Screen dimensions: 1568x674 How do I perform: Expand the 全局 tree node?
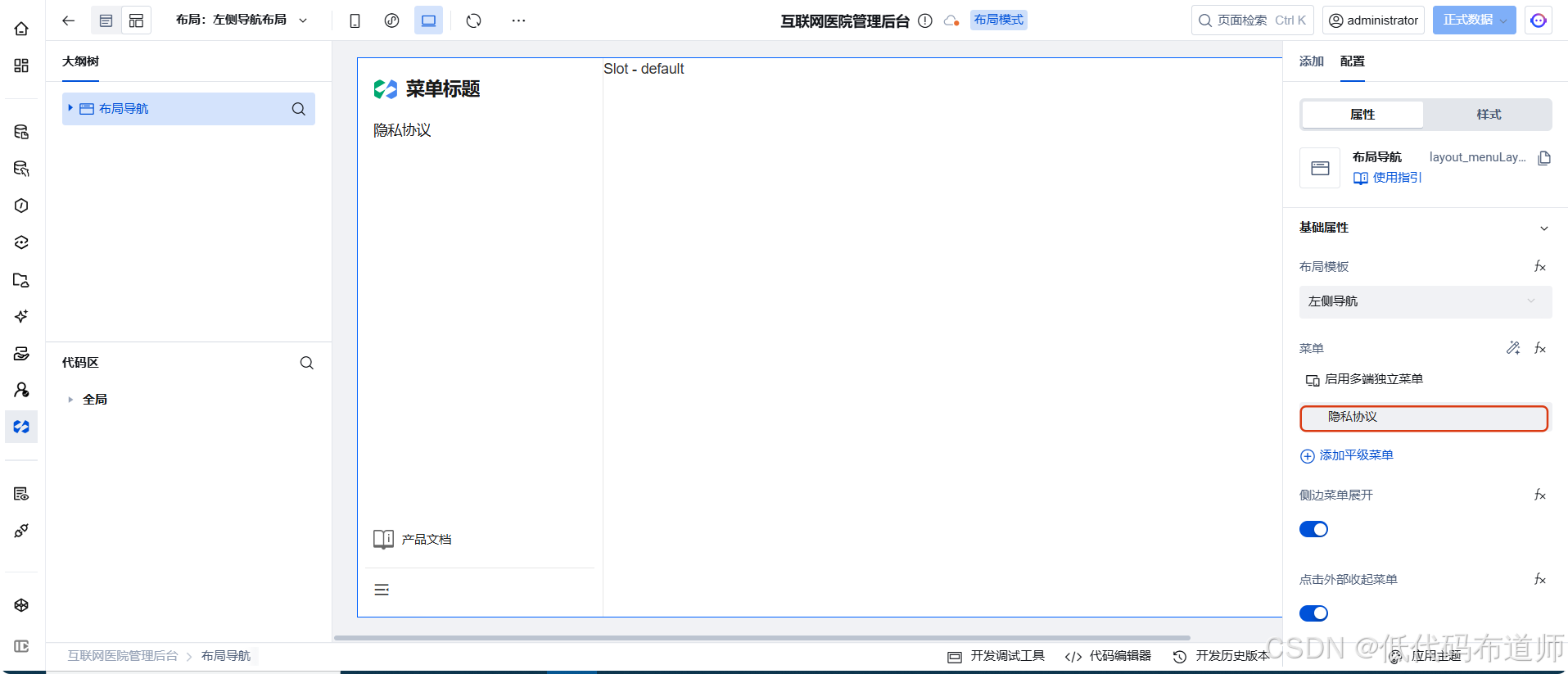click(x=70, y=400)
